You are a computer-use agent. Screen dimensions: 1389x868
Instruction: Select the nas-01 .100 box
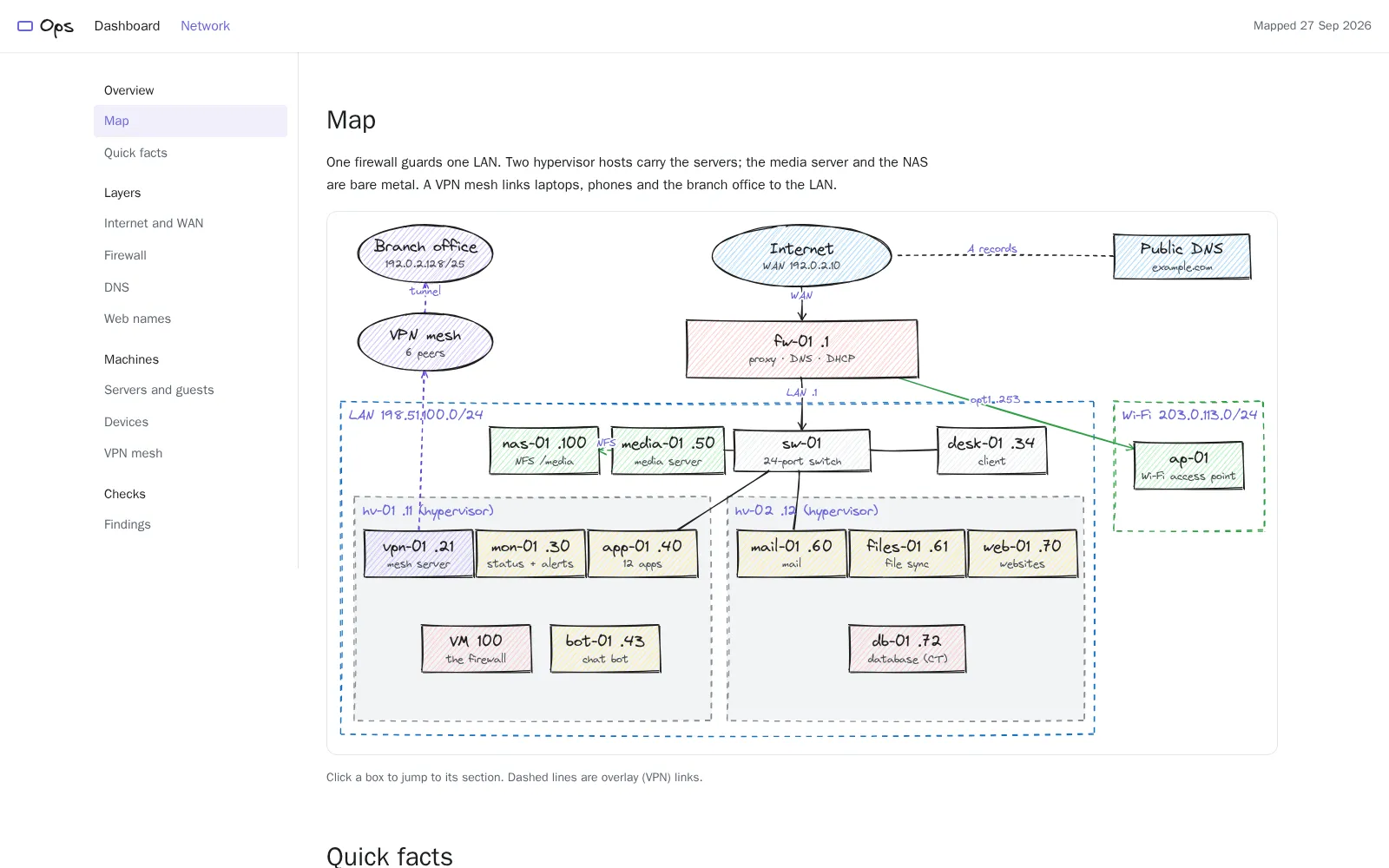544,450
